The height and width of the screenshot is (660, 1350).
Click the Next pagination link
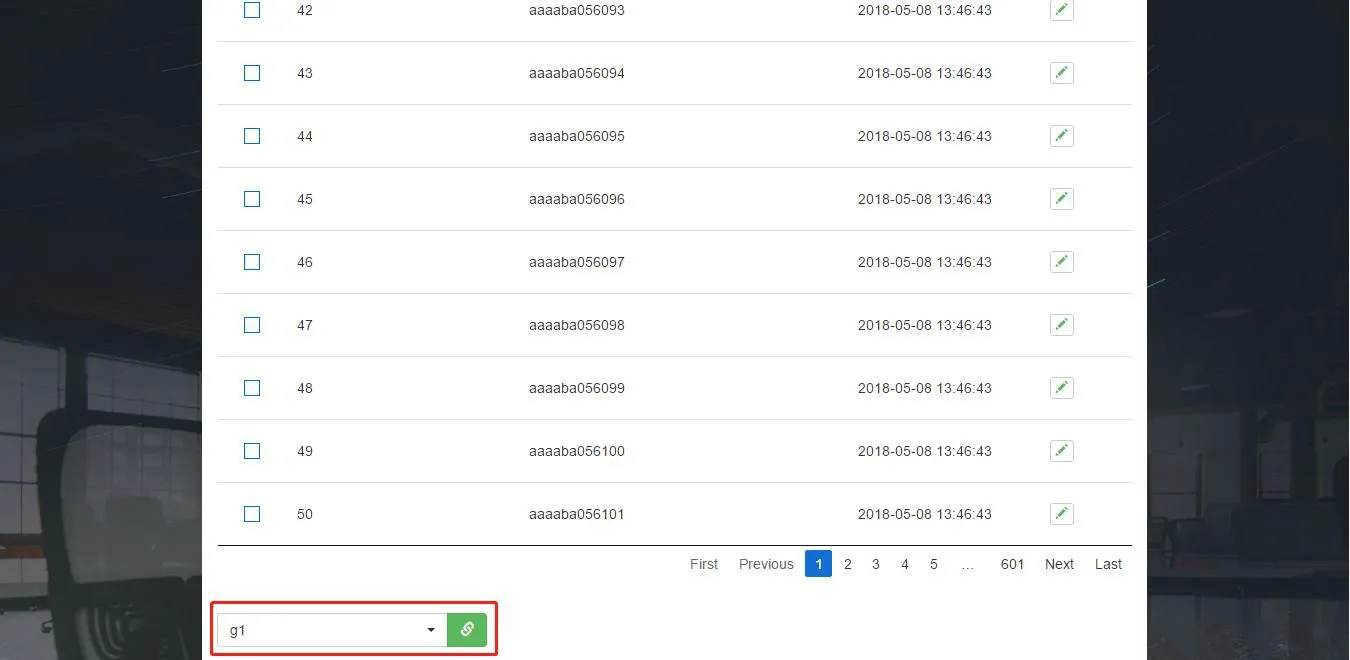click(1058, 564)
